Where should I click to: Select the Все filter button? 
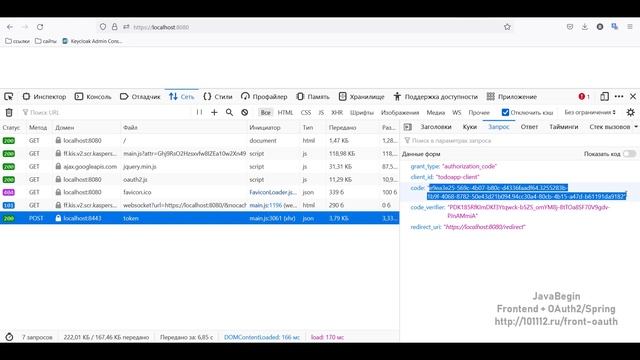tap(266, 112)
